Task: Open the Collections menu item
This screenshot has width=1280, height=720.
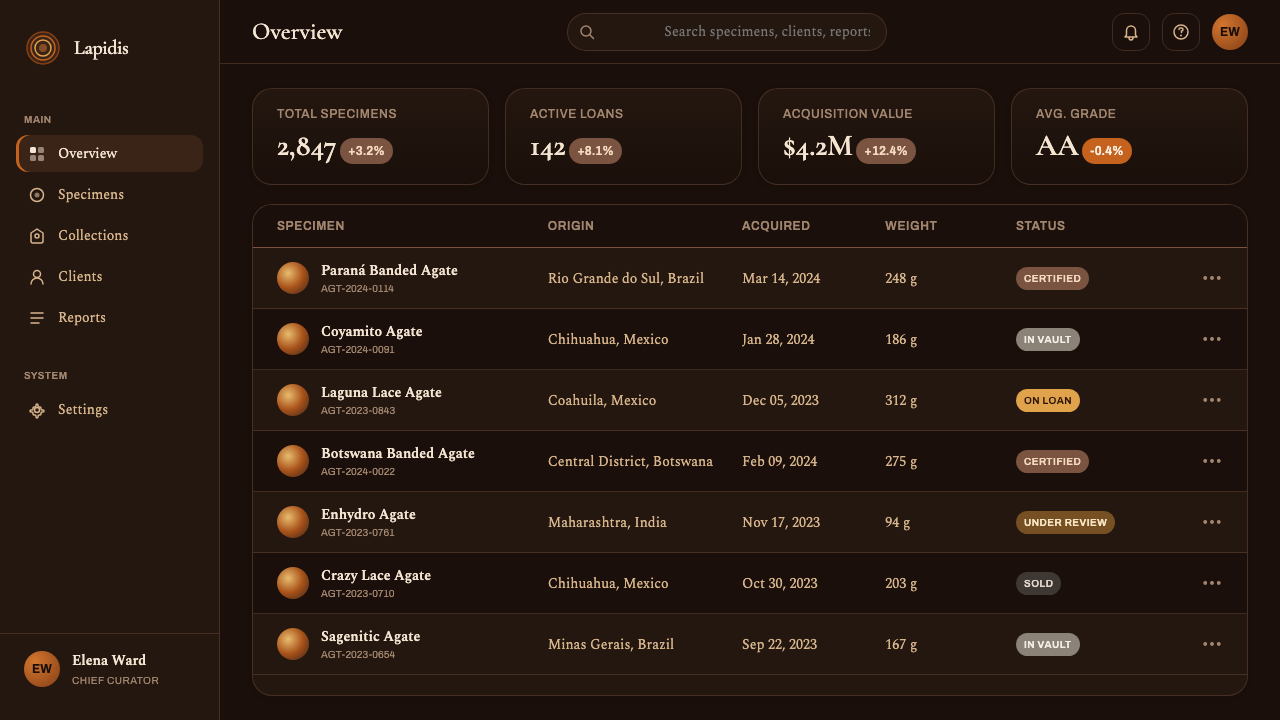Action: [x=110, y=236]
